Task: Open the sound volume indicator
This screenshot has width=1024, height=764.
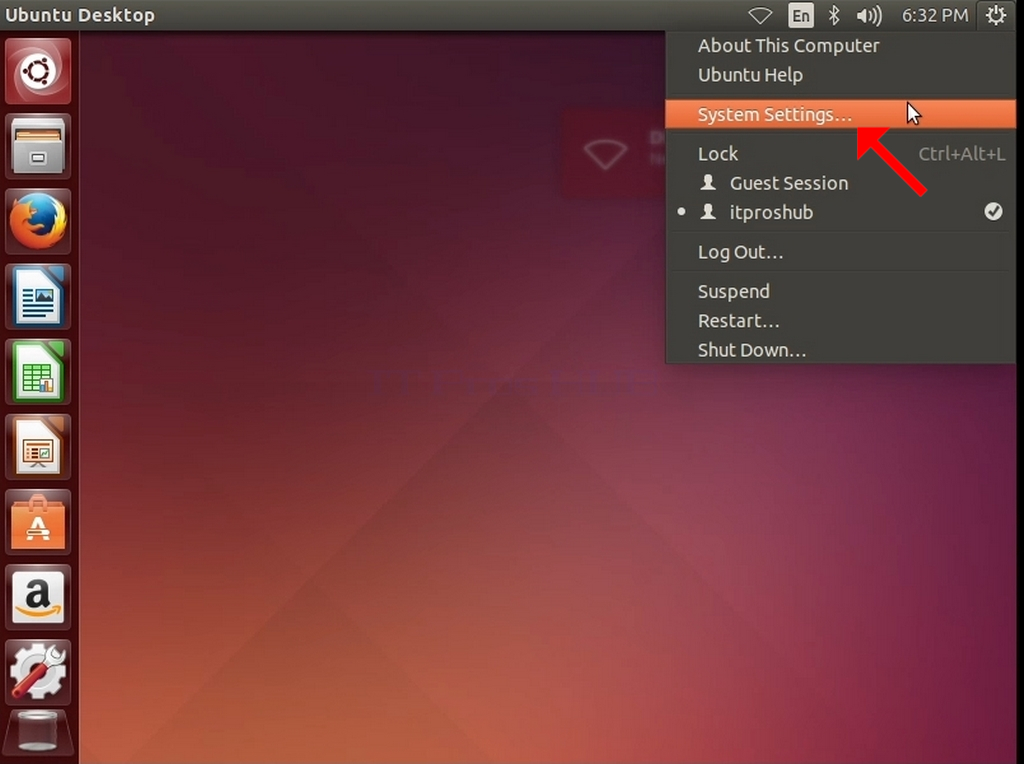Action: 869,15
